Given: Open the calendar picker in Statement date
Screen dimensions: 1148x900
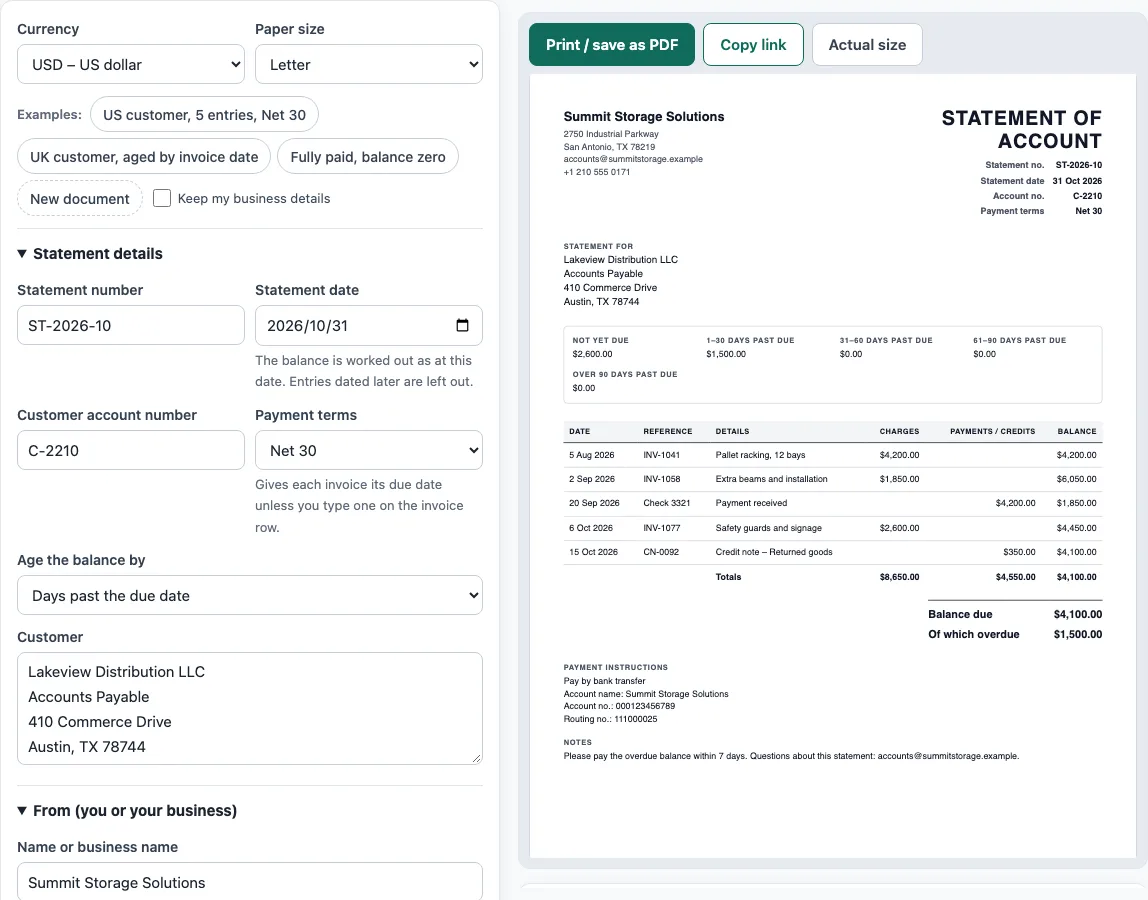Looking at the screenshot, I should [x=462, y=325].
